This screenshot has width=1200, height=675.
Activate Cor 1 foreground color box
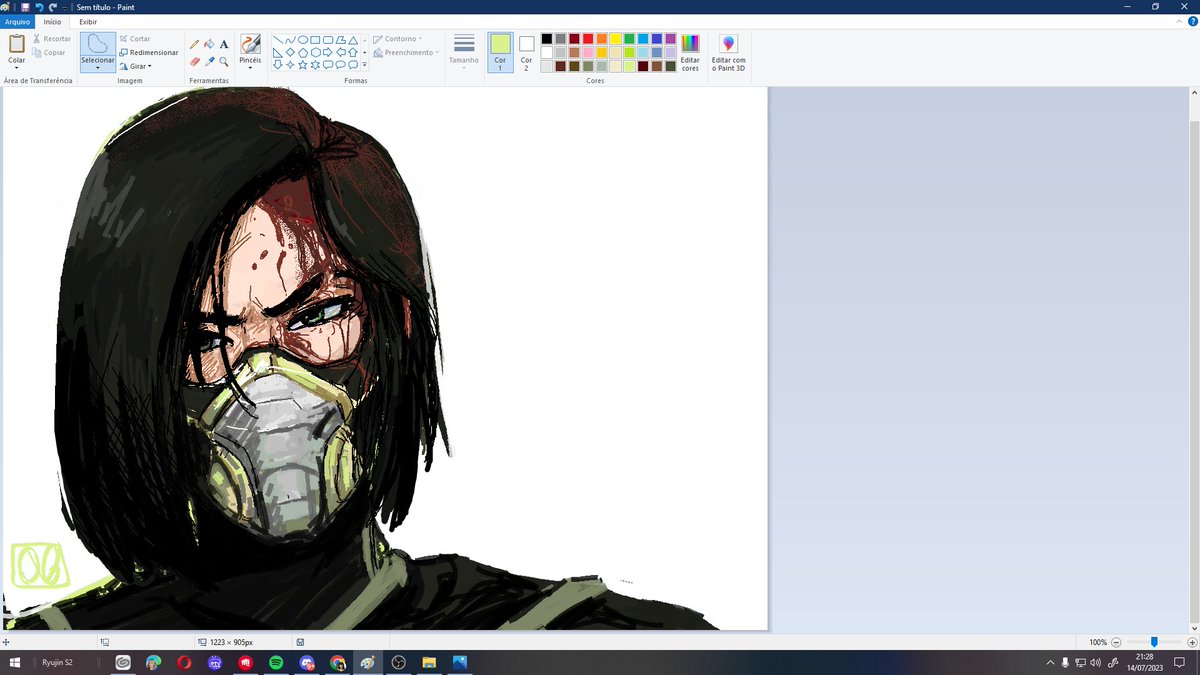500,52
